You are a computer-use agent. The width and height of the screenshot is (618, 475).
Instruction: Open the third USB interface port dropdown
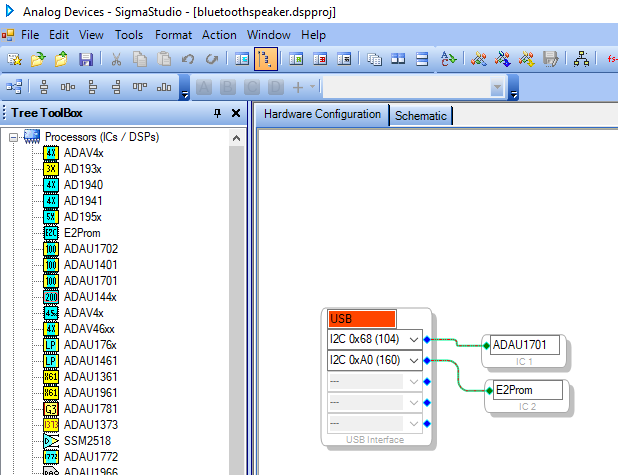(413, 382)
